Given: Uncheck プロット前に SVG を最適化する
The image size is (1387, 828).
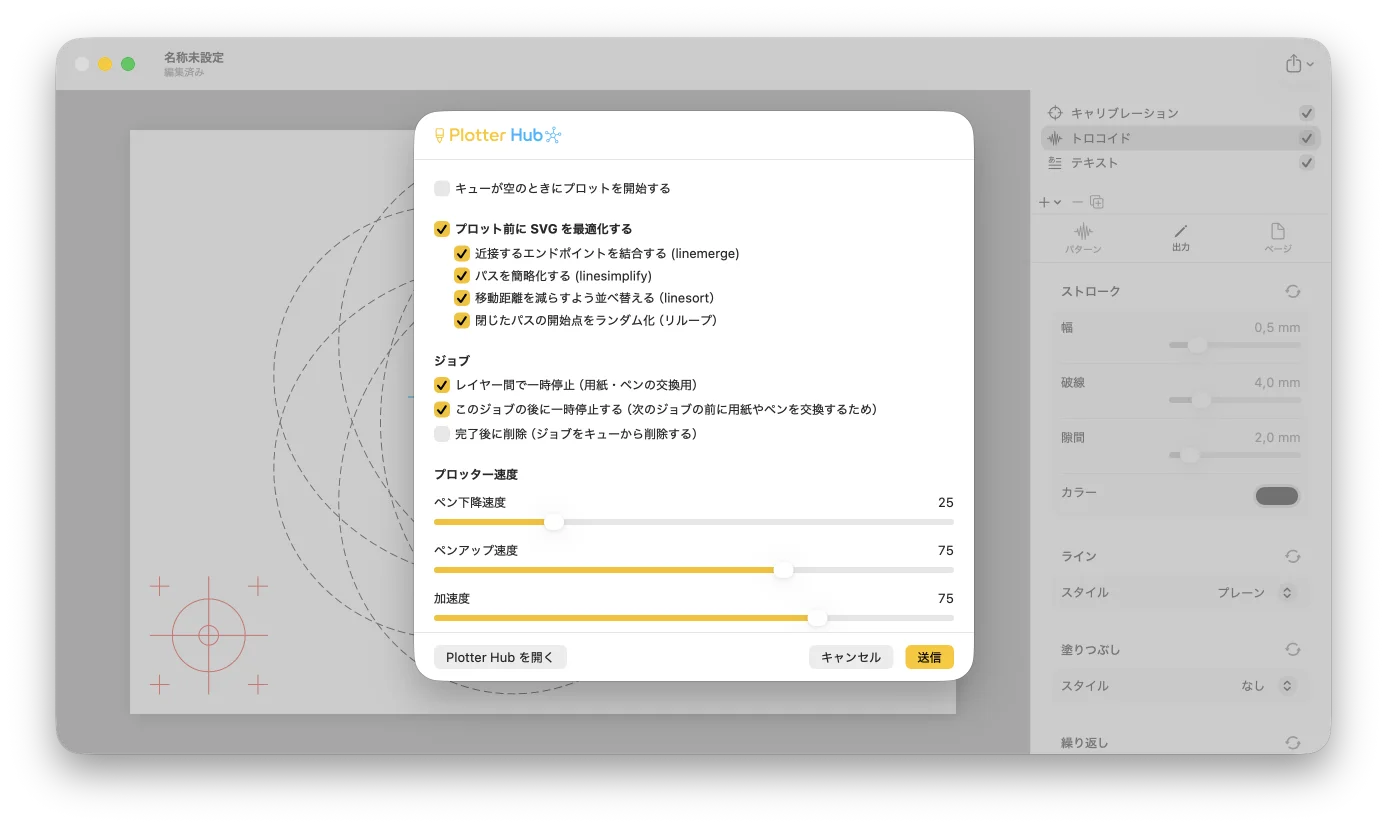Looking at the screenshot, I should coord(442,229).
